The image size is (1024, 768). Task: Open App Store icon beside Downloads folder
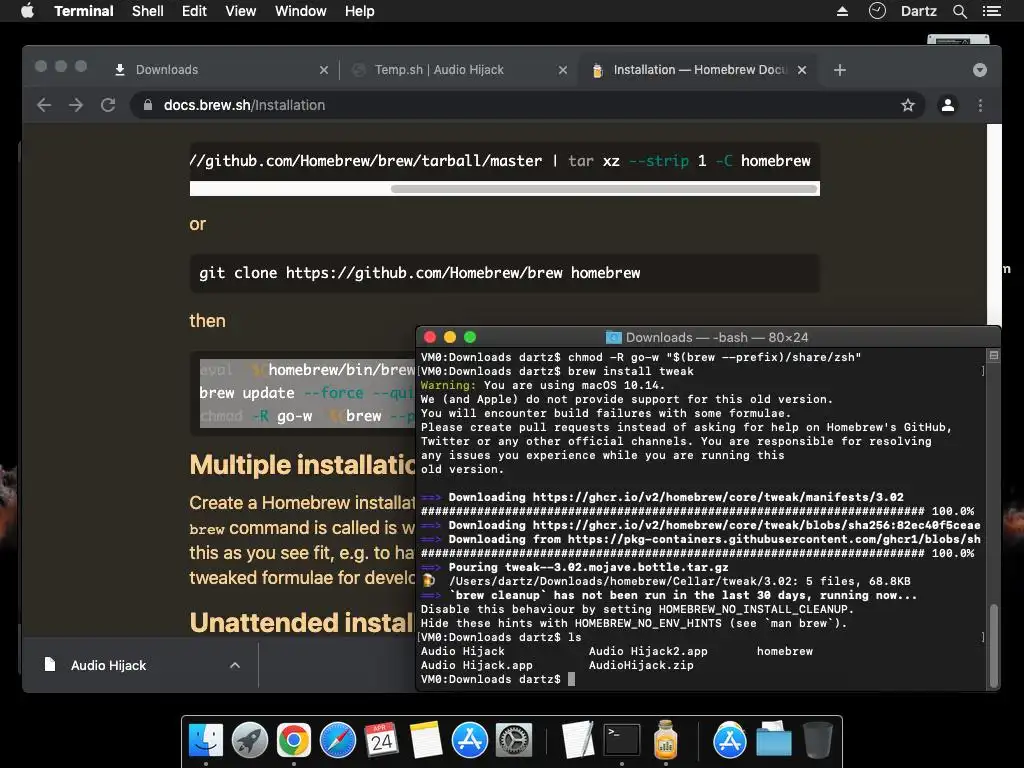[x=729, y=741]
